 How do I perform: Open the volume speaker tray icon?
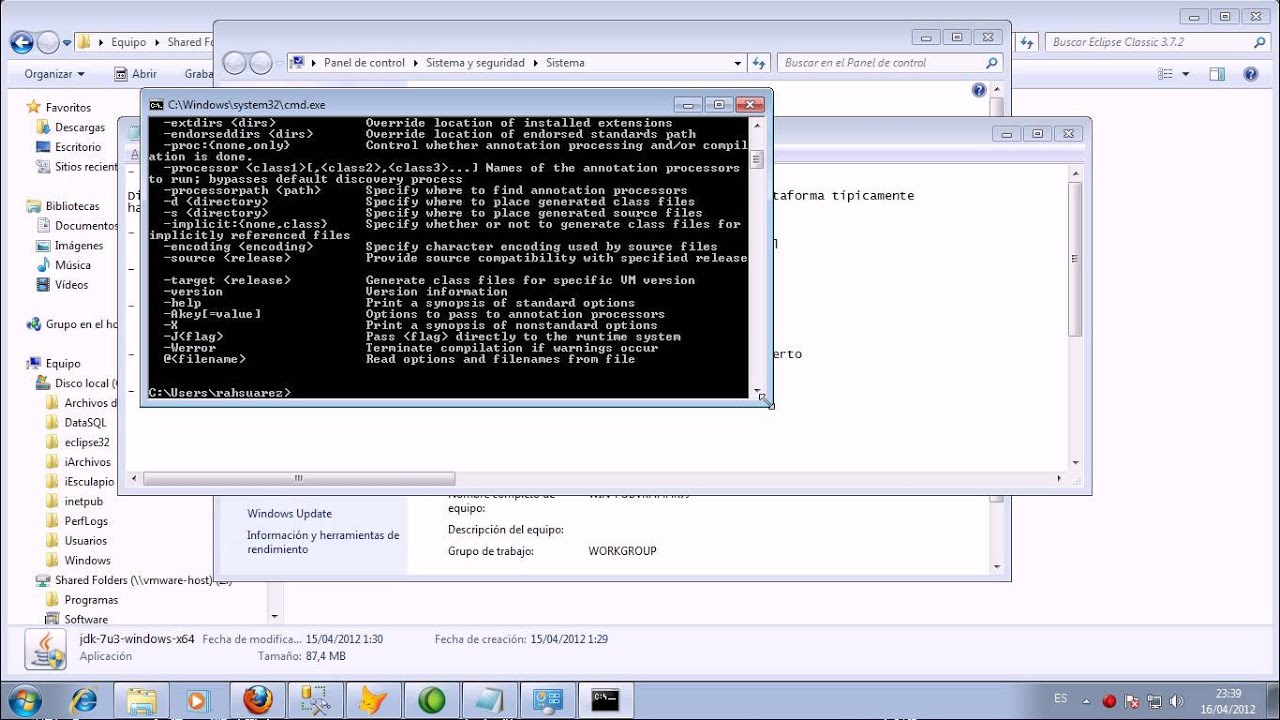[x=1177, y=701]
